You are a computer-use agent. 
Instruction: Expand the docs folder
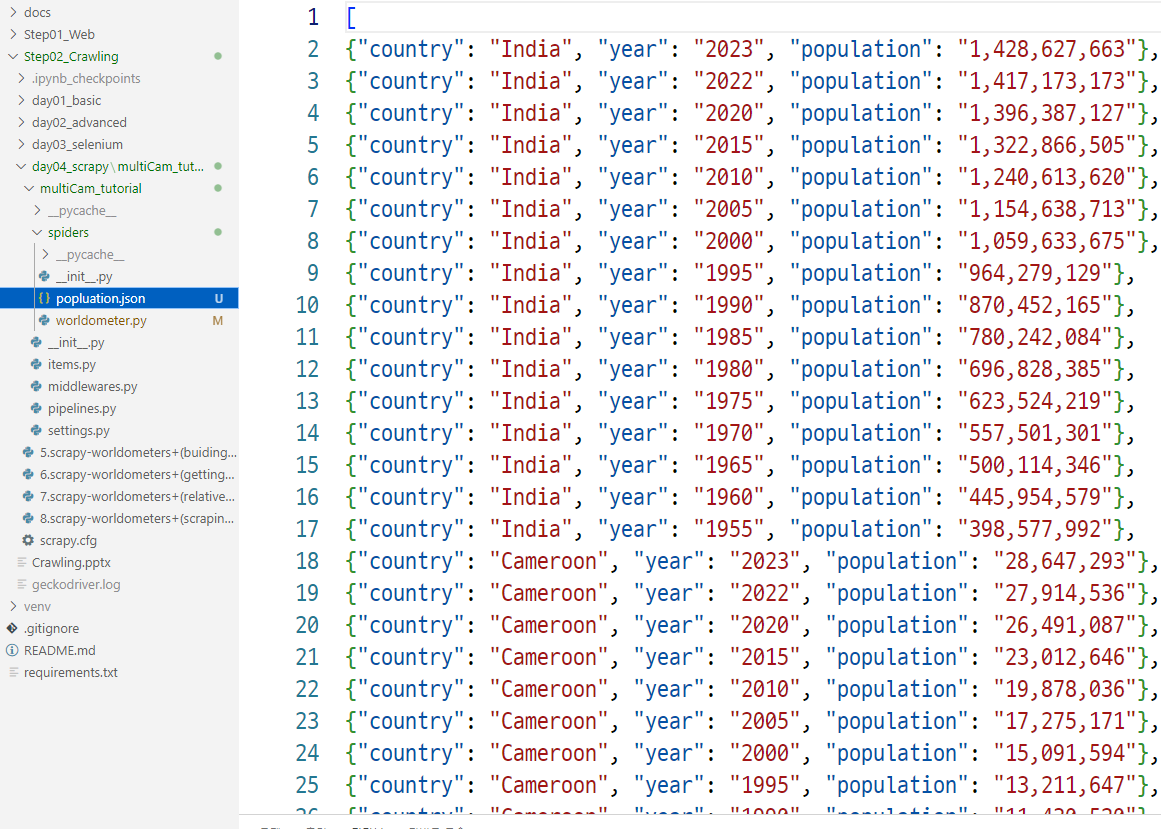pyautogui.click(x=12, y=13)
